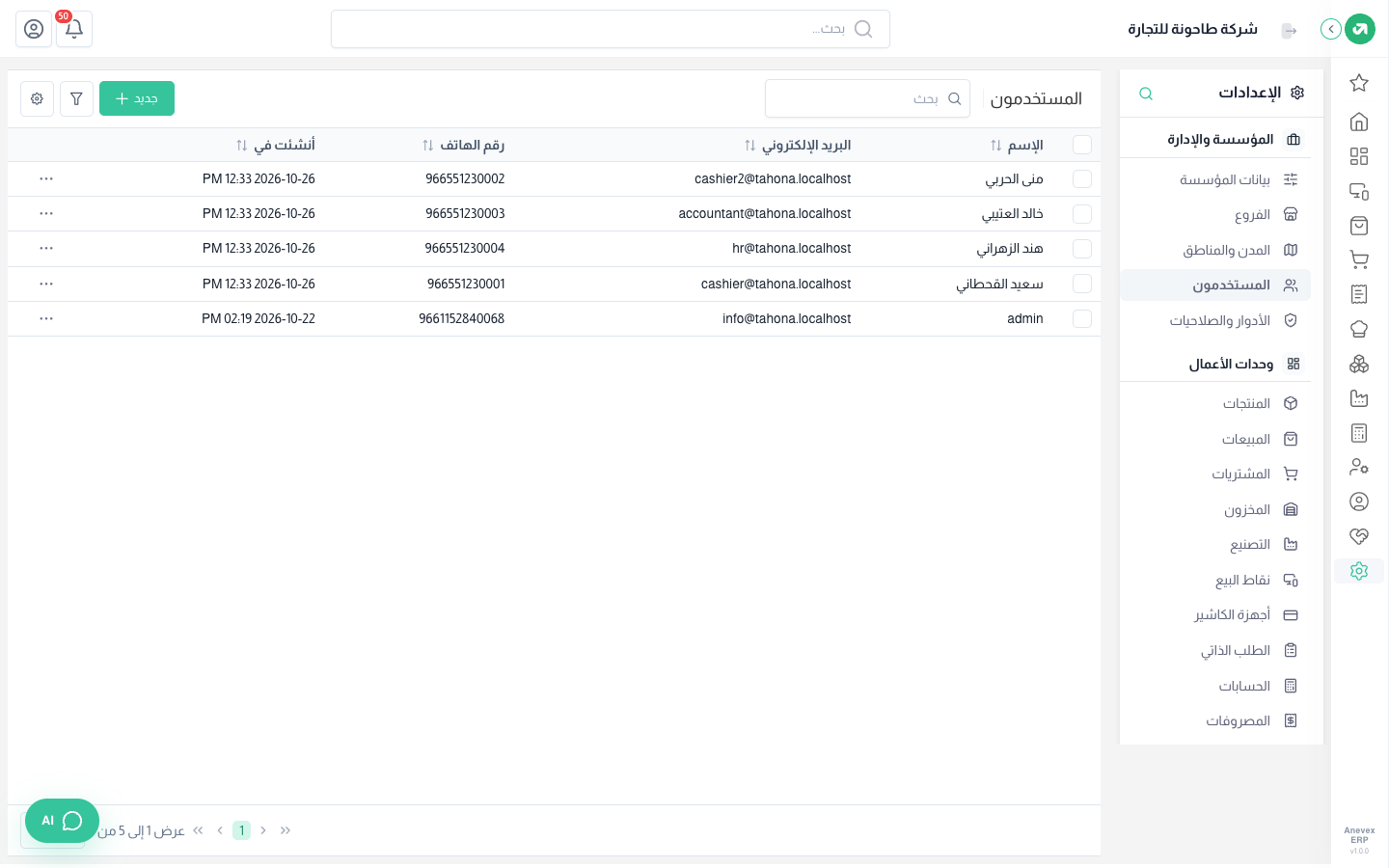The width and height of the screenshot is (1389, 868).
Task: Open the AI chat bubble button
Action: pyautogui.click(x=62, y=821)
